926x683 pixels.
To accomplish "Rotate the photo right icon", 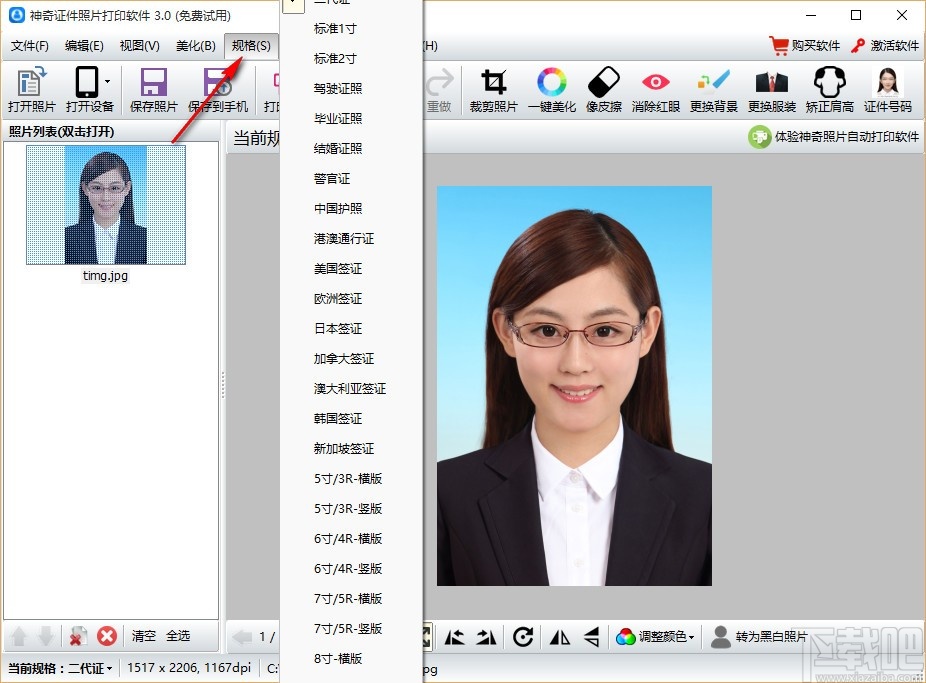I will tap(487, 637).
